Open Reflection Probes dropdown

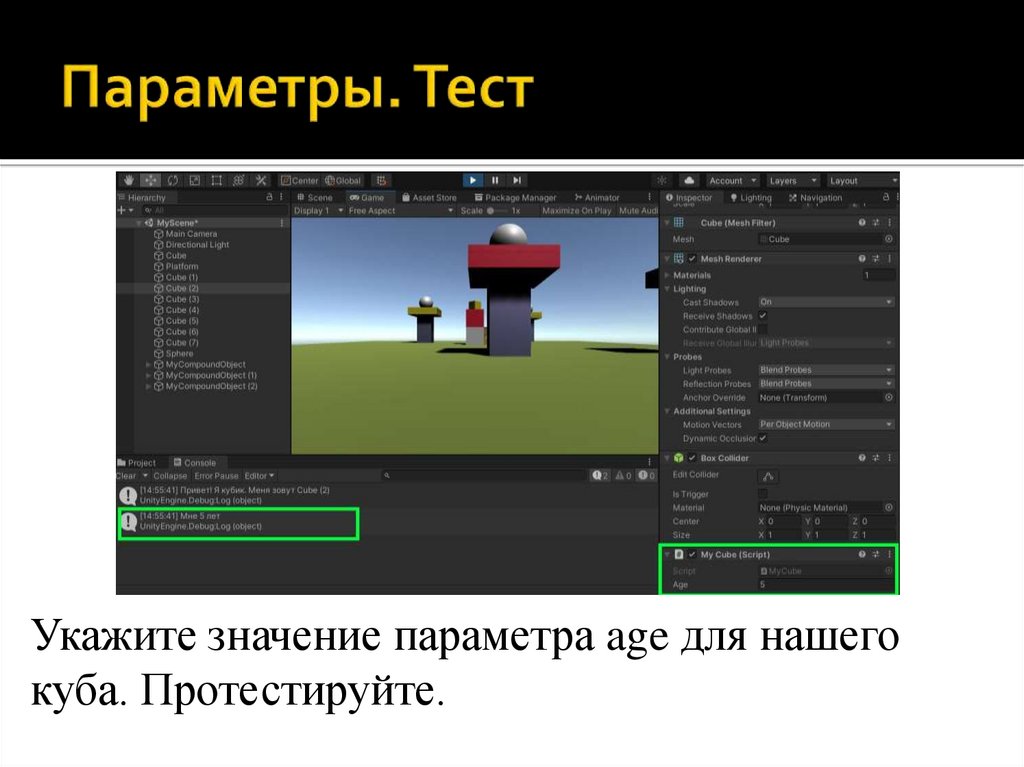(826, 384)
